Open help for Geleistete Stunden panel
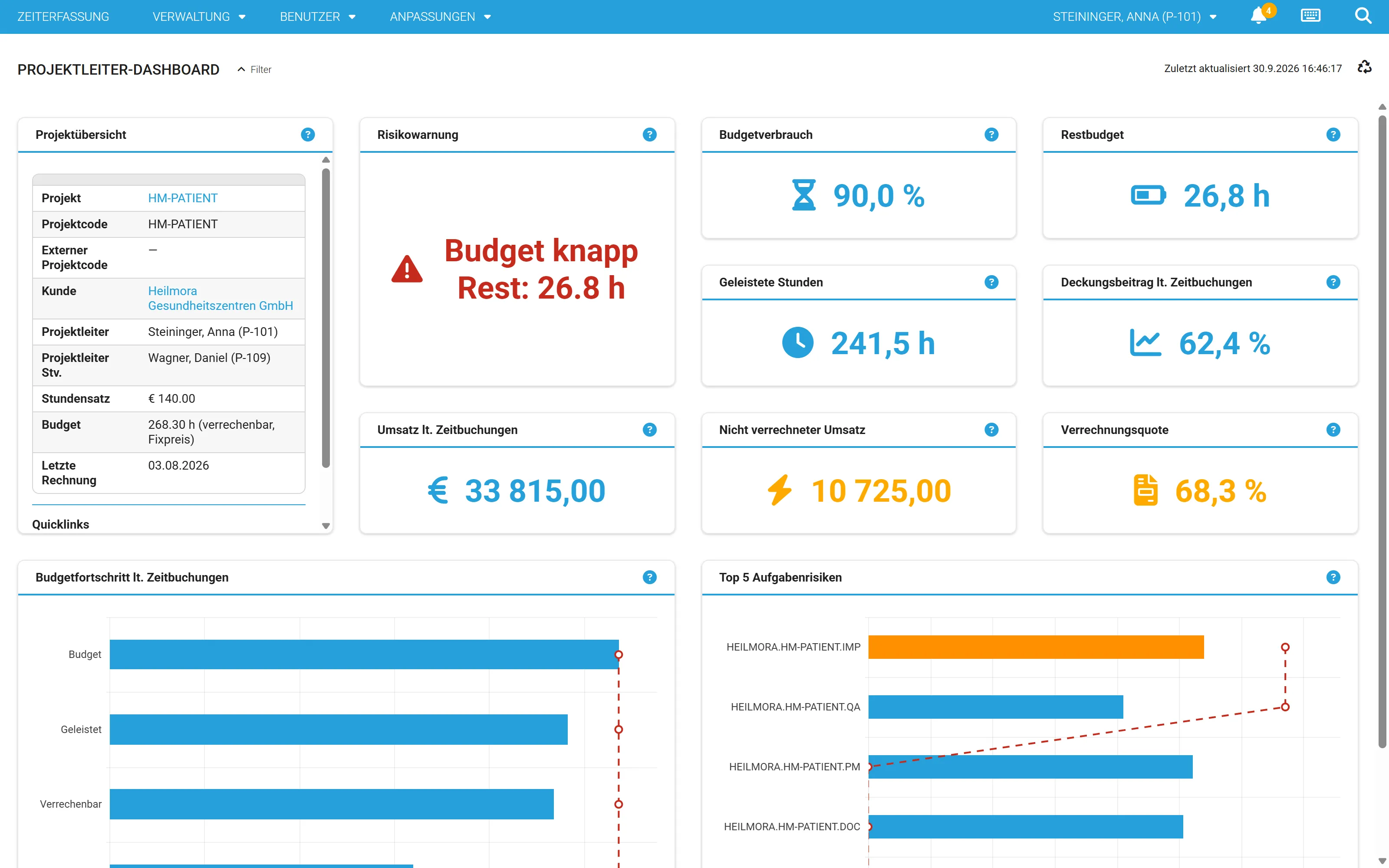This screenshot has height=868, width=1389. pyautogui.click(x=991, y=282)
